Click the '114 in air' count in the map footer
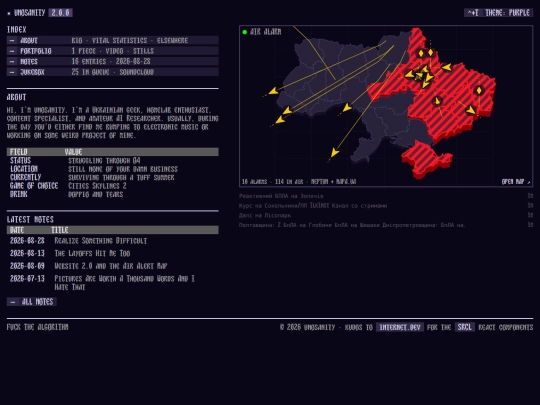This screenshot has height=405, width=540. click(289, 181)
